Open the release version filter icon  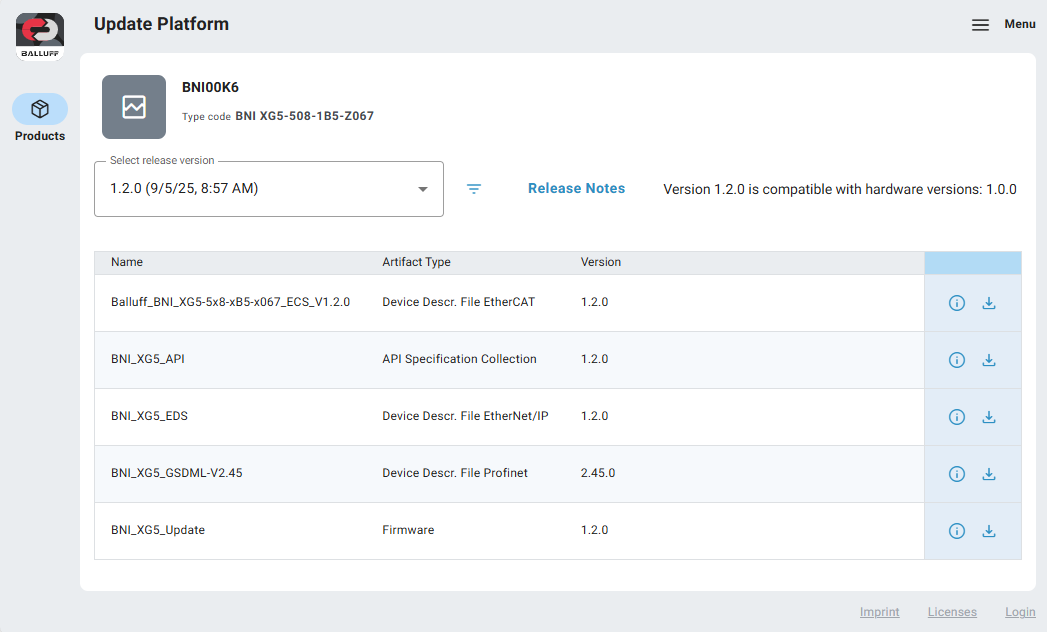[474, 189]
